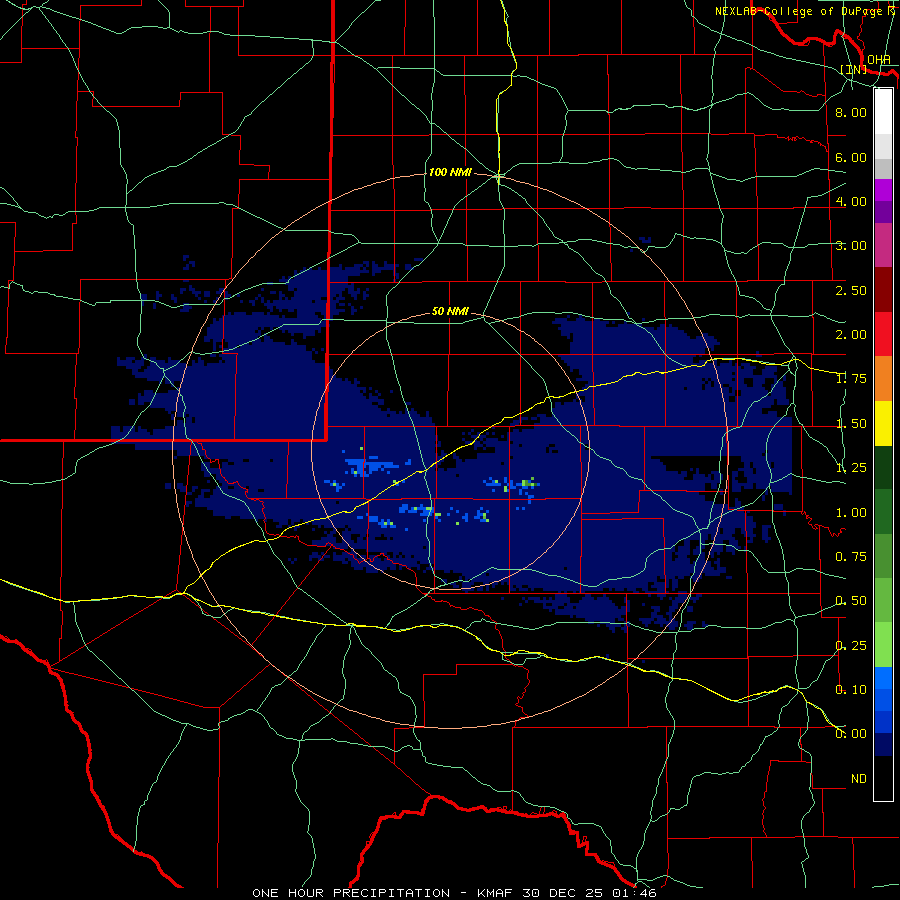900x900 pixels.
Task: Click the "OHA" product code label
Action: coord(879,60)
